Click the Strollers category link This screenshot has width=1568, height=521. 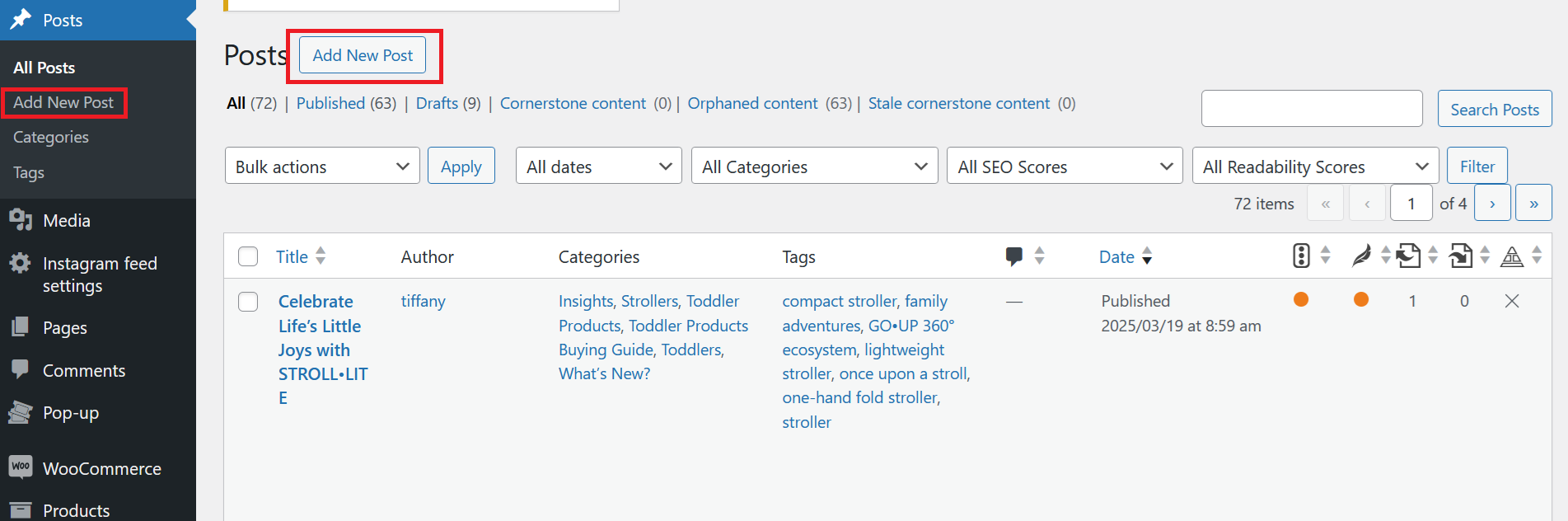click(650, 301)
